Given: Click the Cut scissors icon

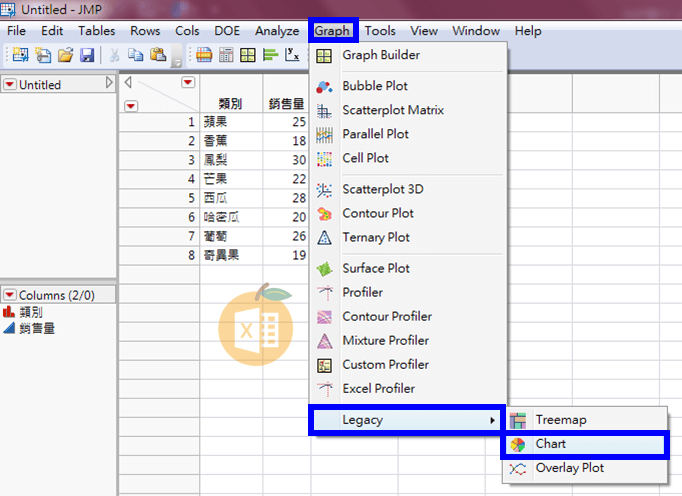Looking at the screenshot, I should (x=114, y=55).
